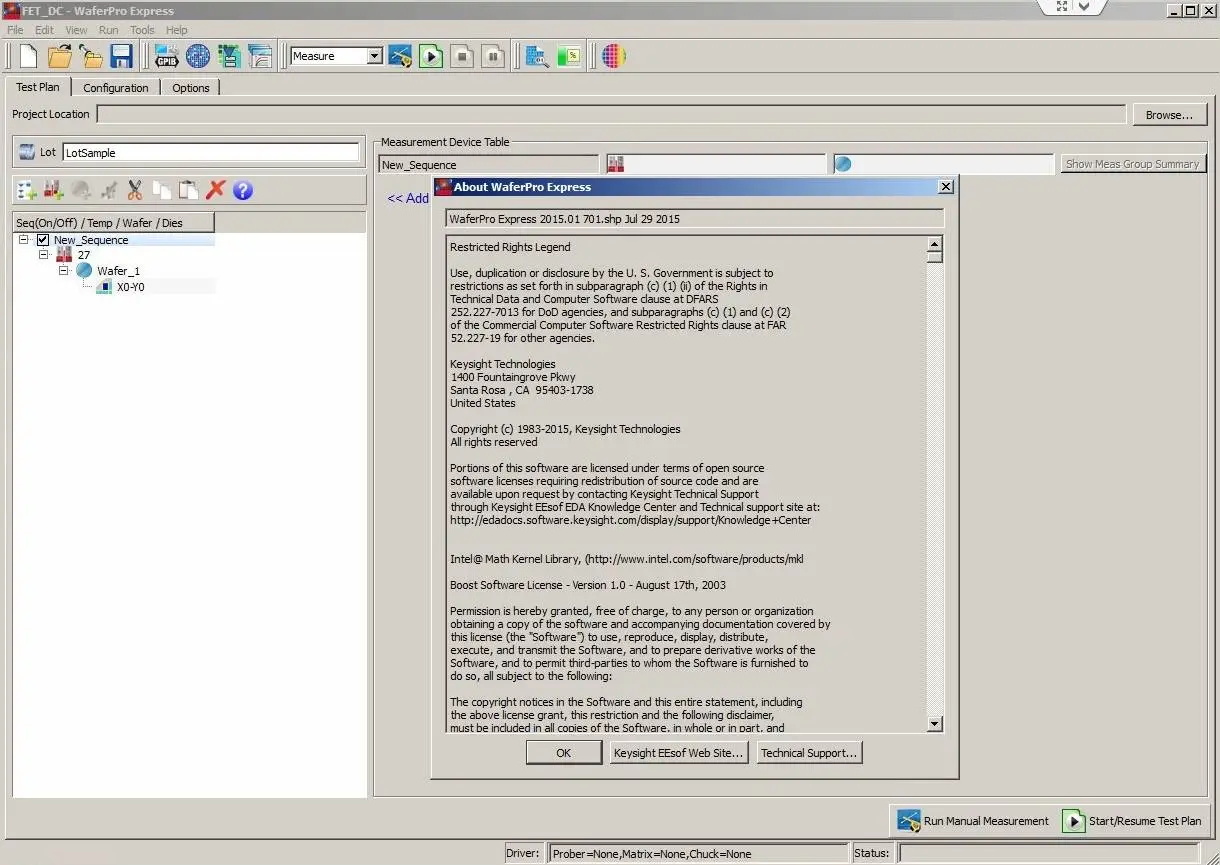This screenshot has height=865, width=1220.
Task: Click the New_Sequence cell in Measurement Device Table
Action: pos(489,165)
